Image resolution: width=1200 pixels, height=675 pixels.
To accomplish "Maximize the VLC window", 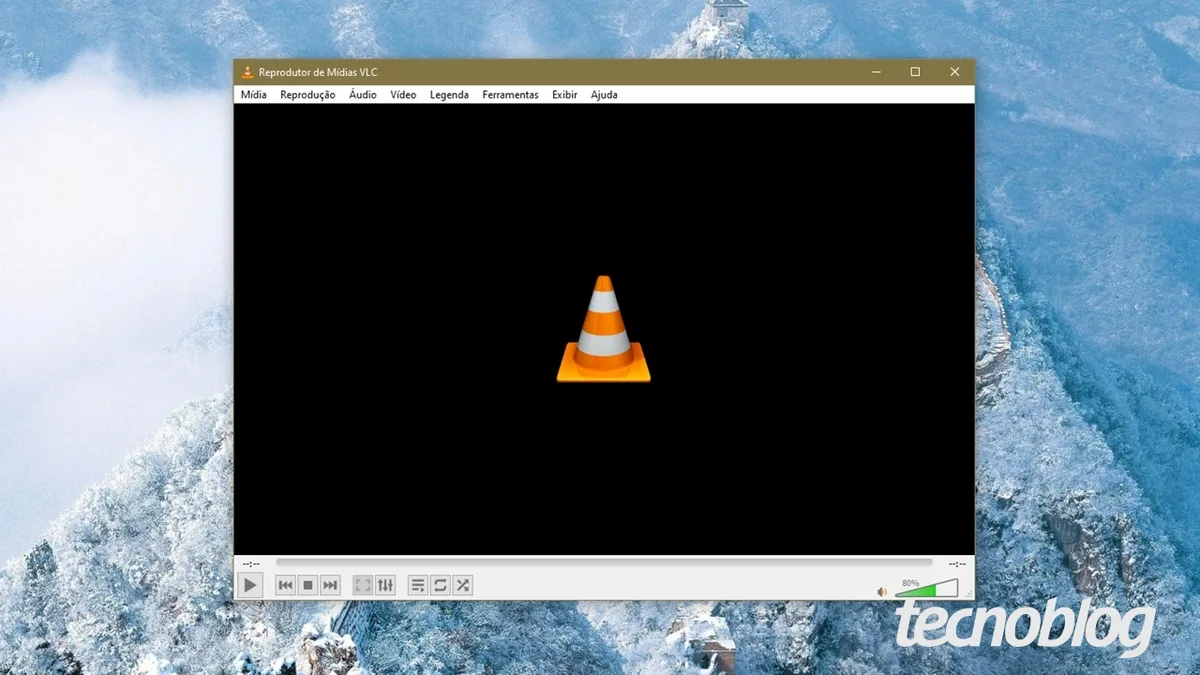I will [x=915, y=72].
